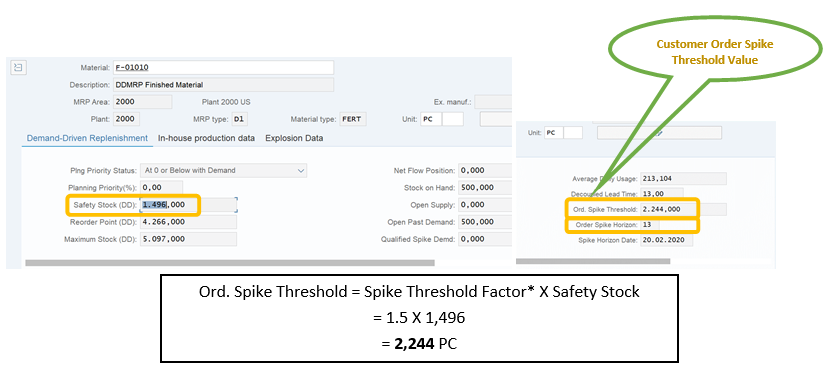This screenshot has width=827, height=370.
Task: Click the MRP Area field 2000
Action: (x=142, y=102)
